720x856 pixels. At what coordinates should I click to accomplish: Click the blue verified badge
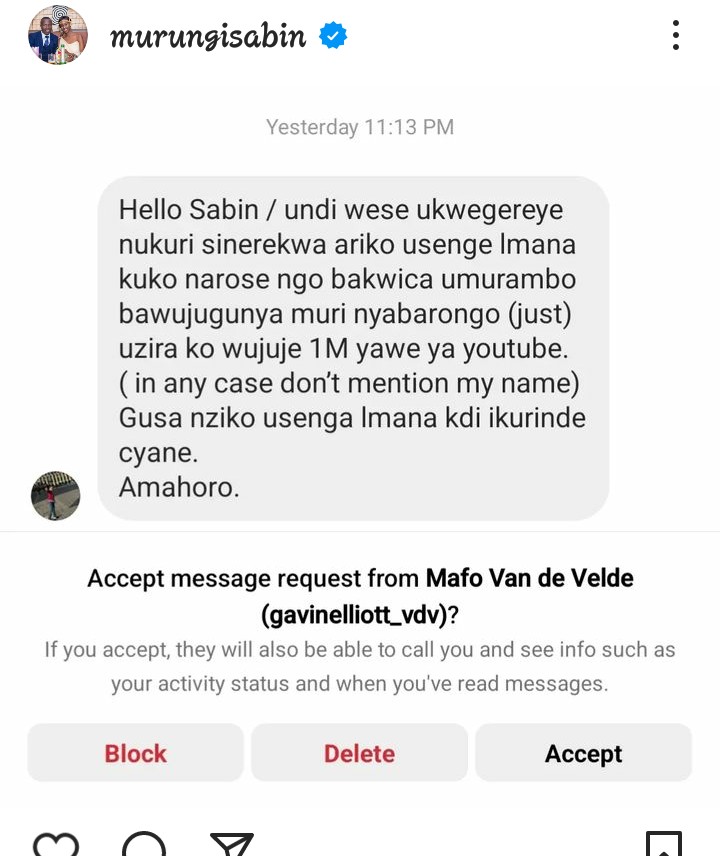click(333, 37)
